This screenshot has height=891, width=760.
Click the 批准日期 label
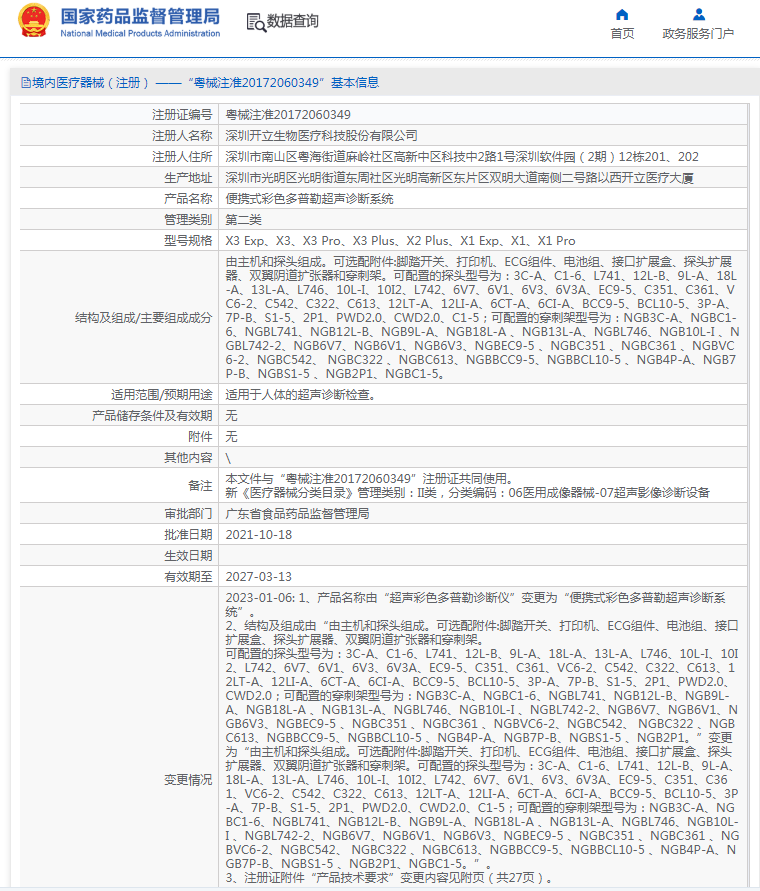point(188,535)
